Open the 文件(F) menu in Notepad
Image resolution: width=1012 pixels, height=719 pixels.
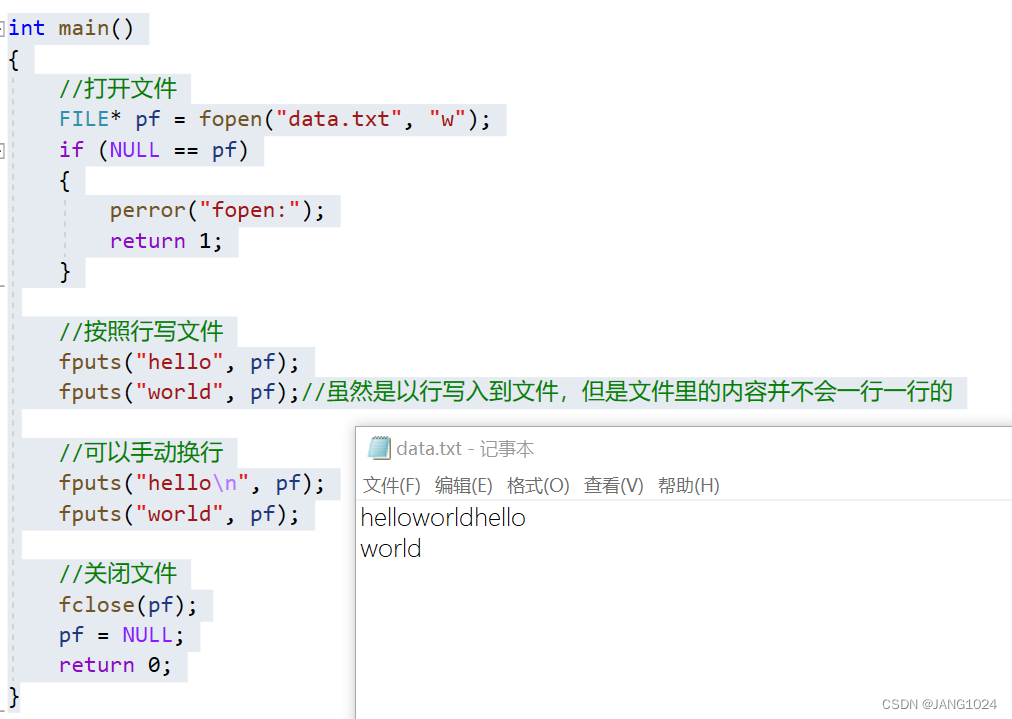point(391,485)
